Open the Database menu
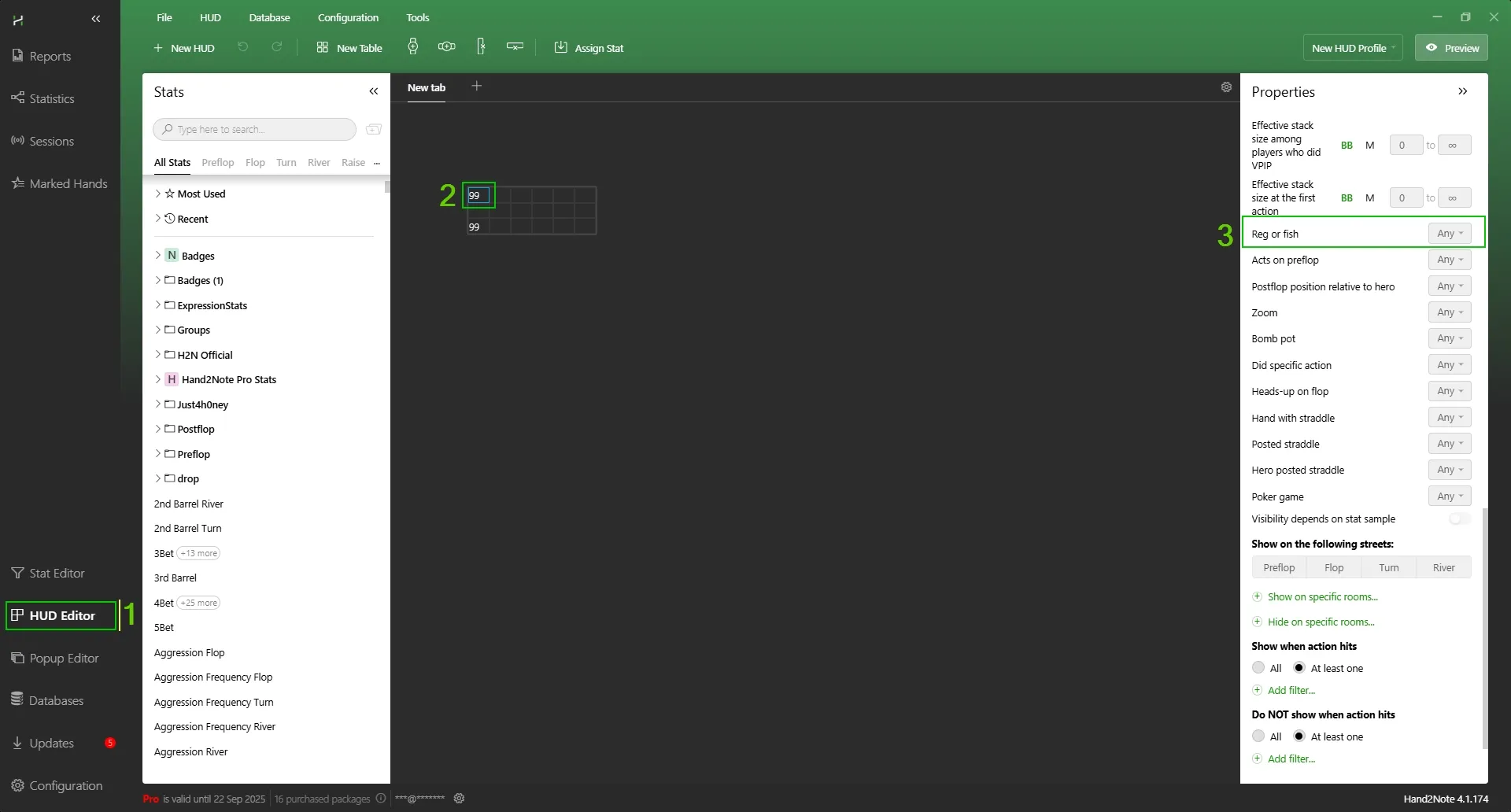This screenshot has width=1511, height=812. pyautogui.click(x=269, y=17)
